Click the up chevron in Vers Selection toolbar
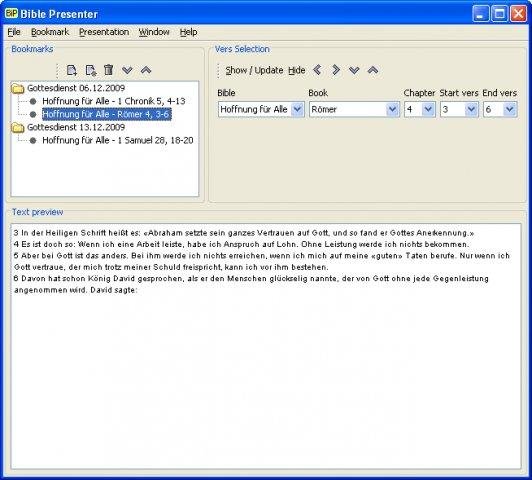 point(373,70)
